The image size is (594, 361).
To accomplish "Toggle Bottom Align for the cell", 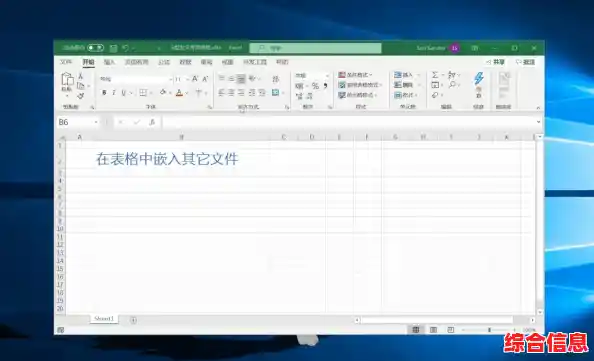I will 241,79.
